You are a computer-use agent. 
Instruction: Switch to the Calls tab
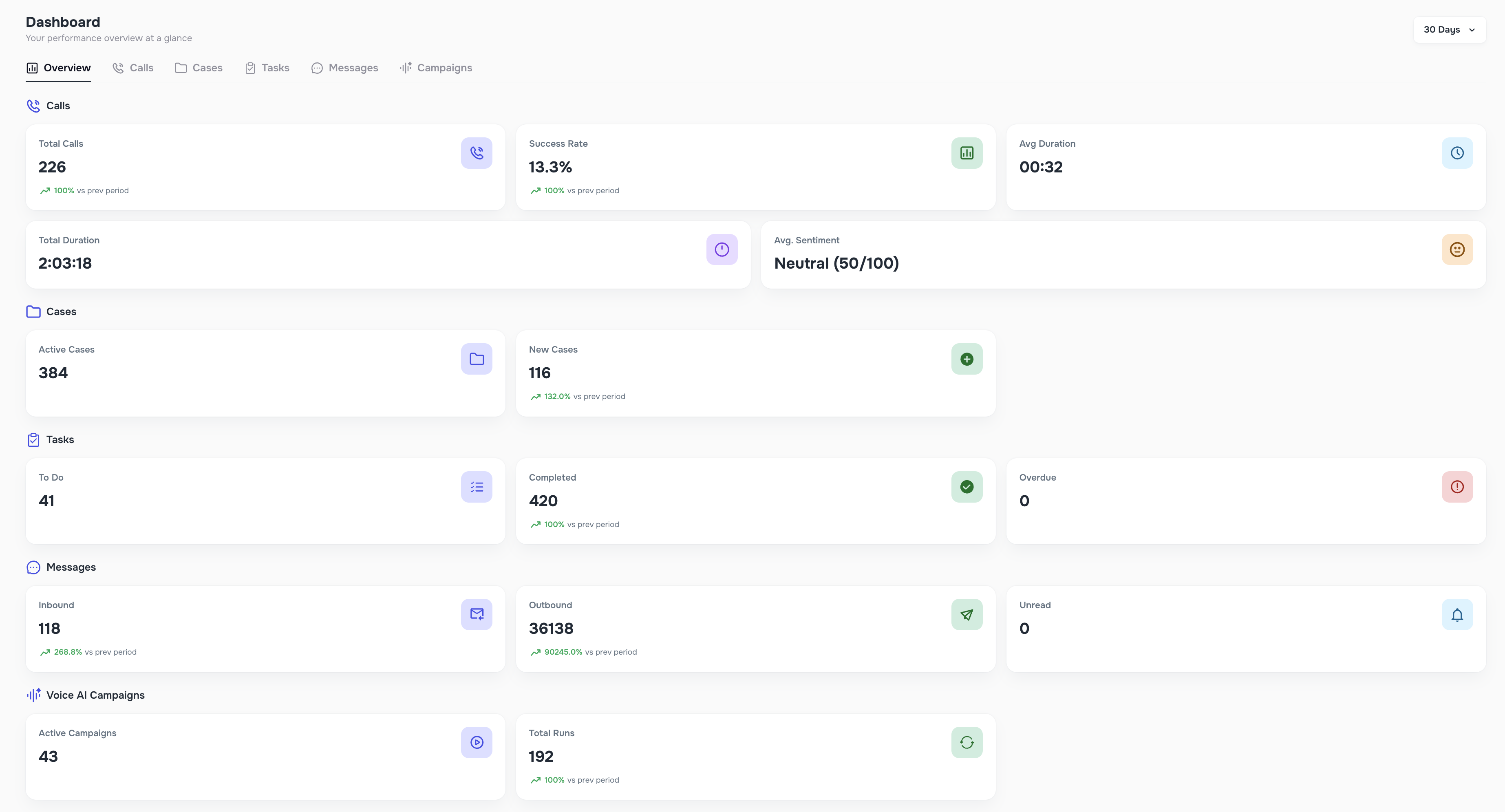(x=133, y=68)
